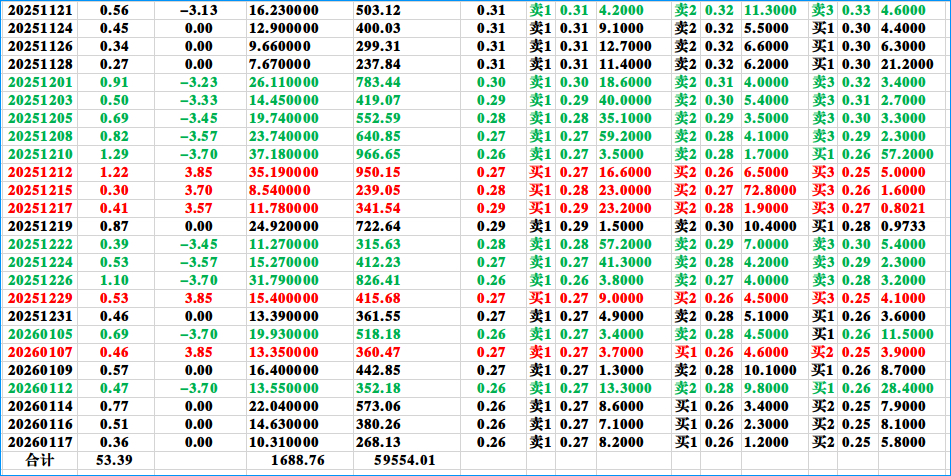Screen dimensions: 951x476
Task: Select the cell 400.03
Action: pyautogui.click(x=379, y=28)
